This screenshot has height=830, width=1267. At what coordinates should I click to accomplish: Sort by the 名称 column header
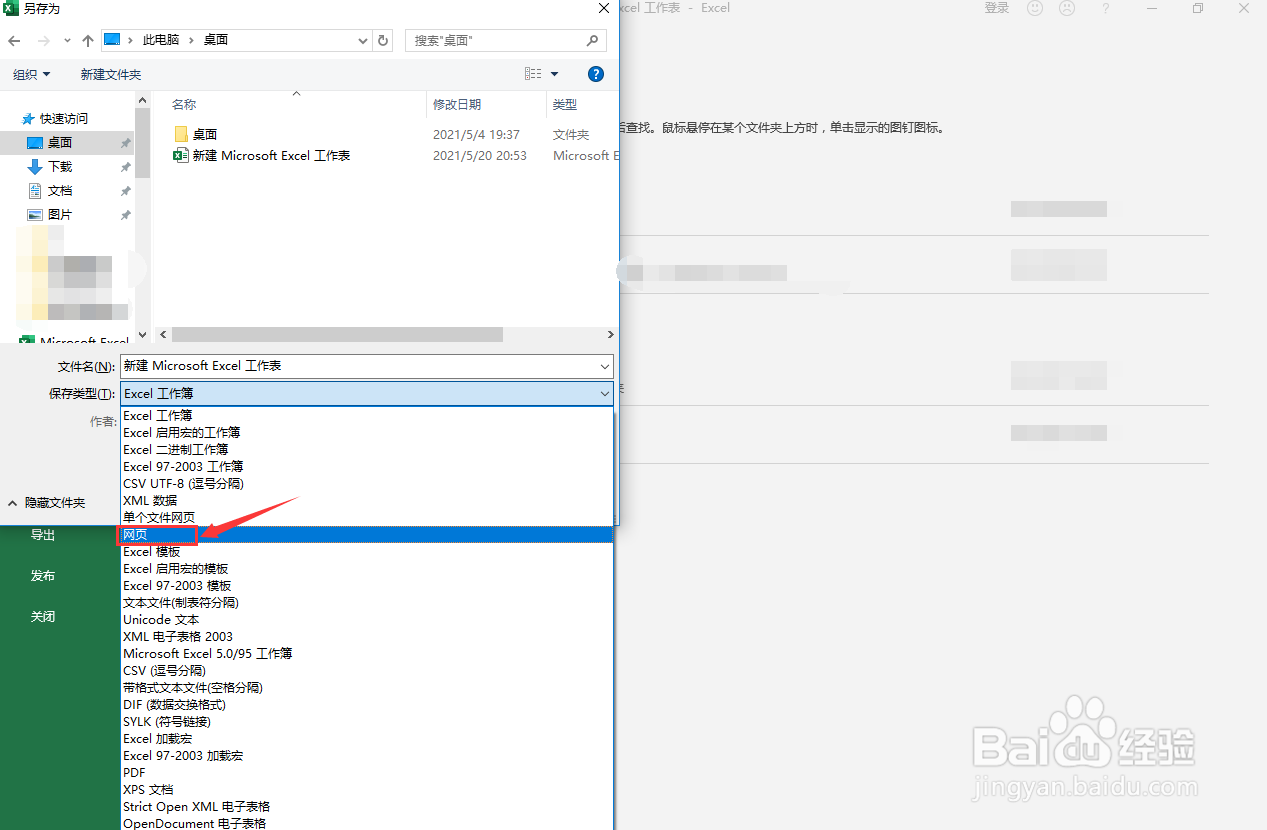pos(184,104)
